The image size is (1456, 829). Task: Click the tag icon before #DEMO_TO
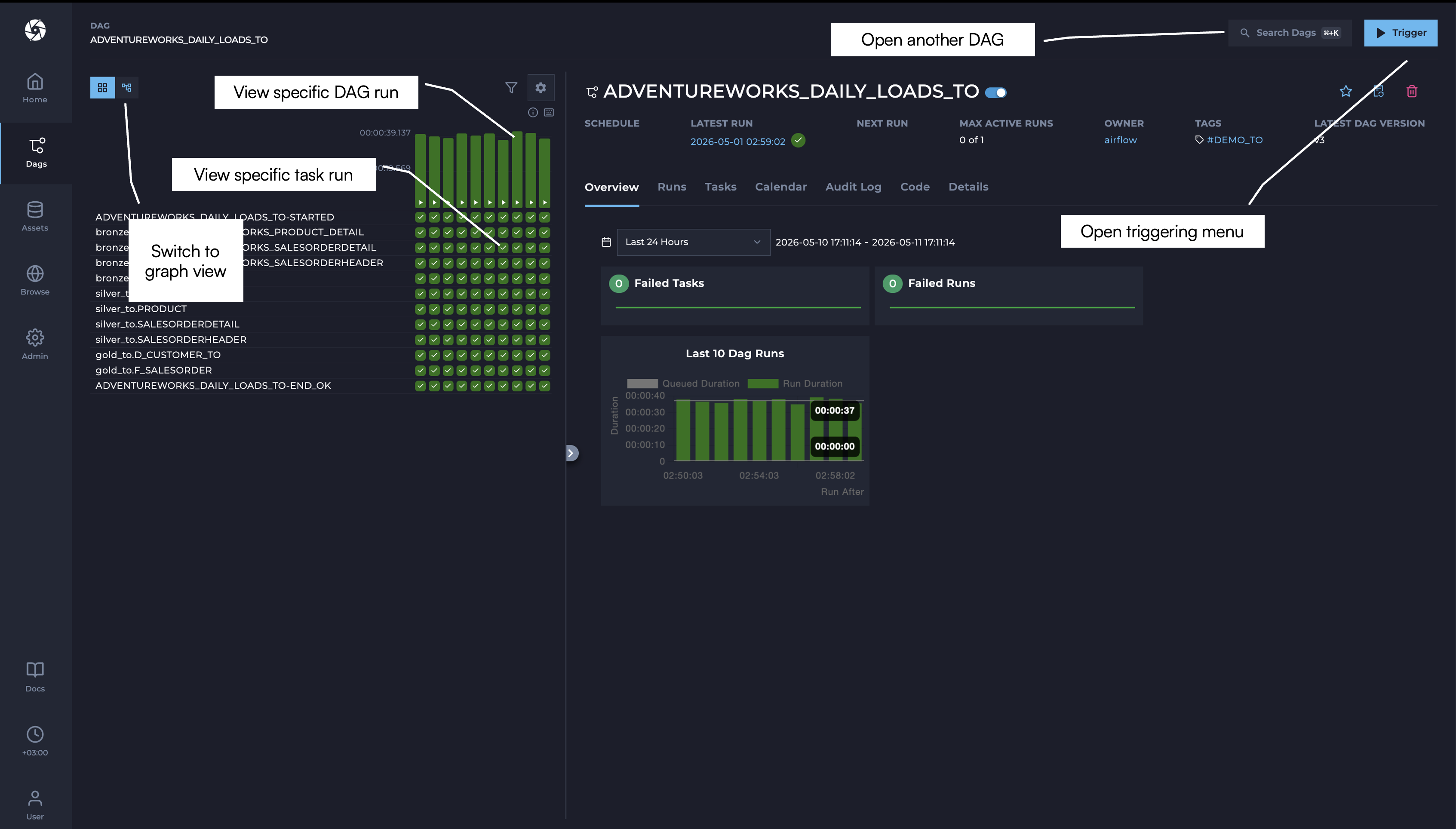coord(1199,140)
